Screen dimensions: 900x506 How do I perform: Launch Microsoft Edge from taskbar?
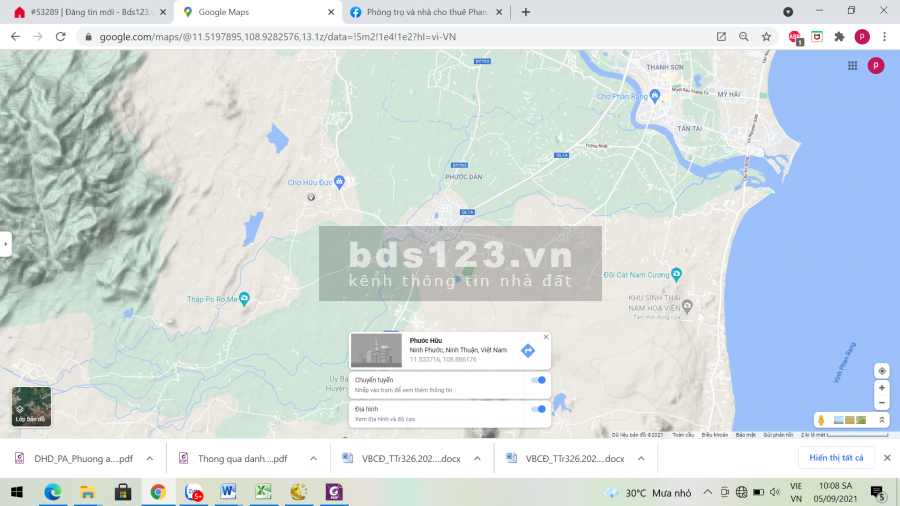pos(53,492)
